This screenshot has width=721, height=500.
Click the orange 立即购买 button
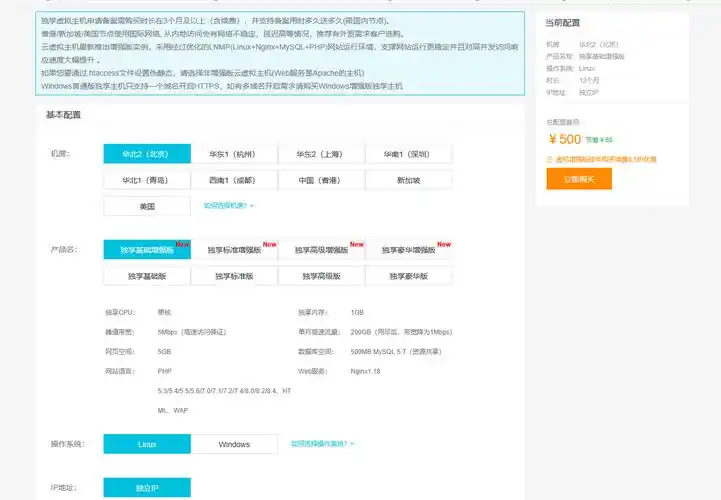point(579,179)
